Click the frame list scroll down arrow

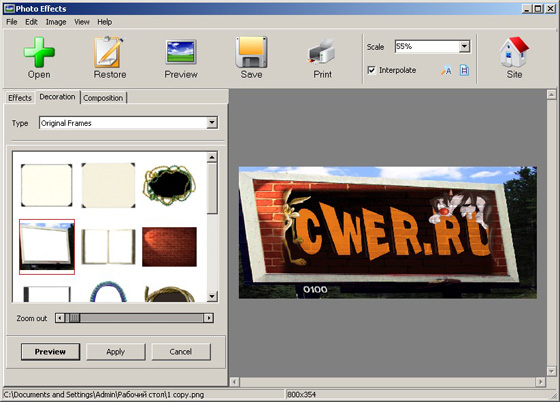(212, 296)
